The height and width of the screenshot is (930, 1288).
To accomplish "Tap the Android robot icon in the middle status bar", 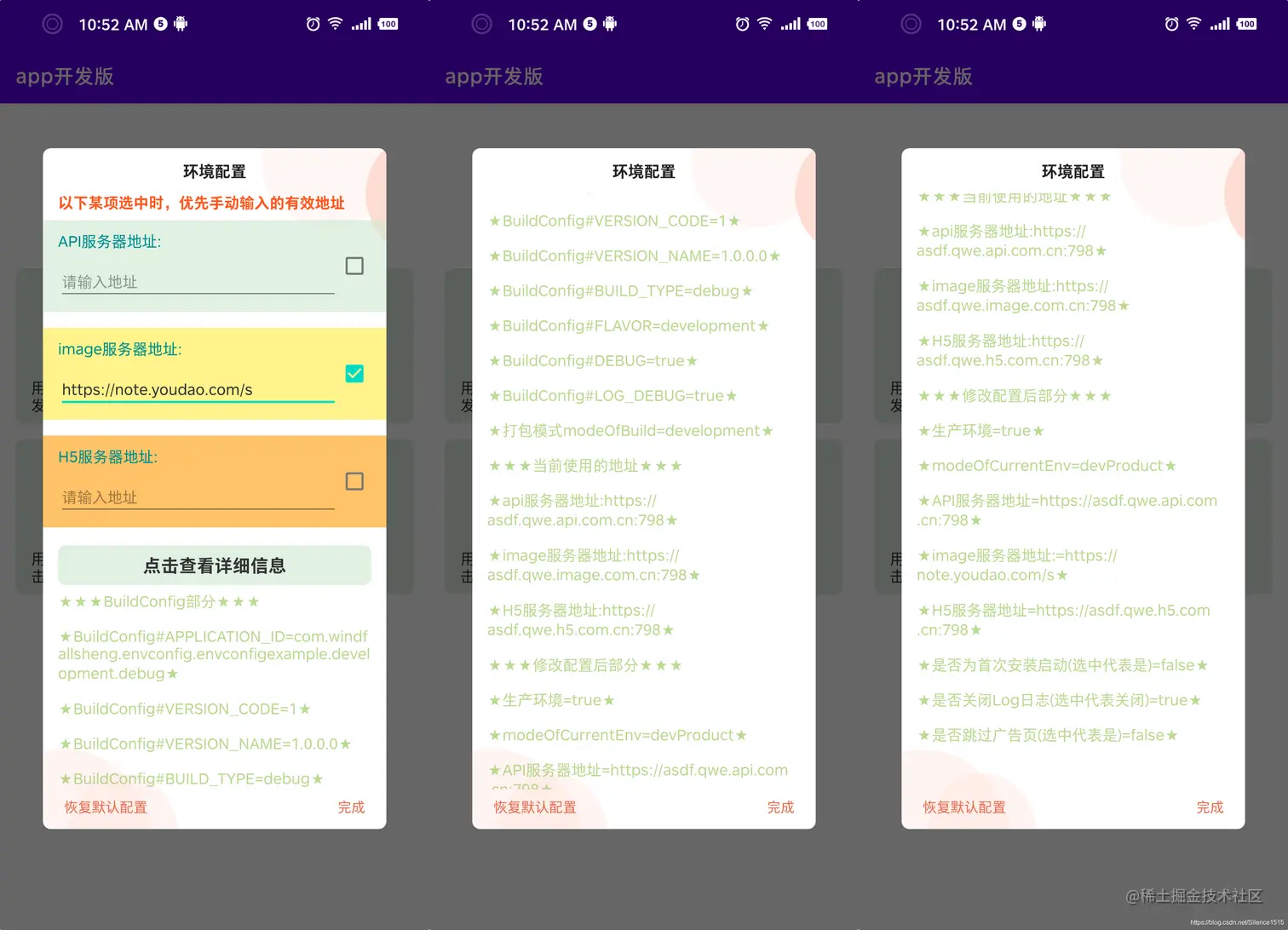I will coord(609,24).
